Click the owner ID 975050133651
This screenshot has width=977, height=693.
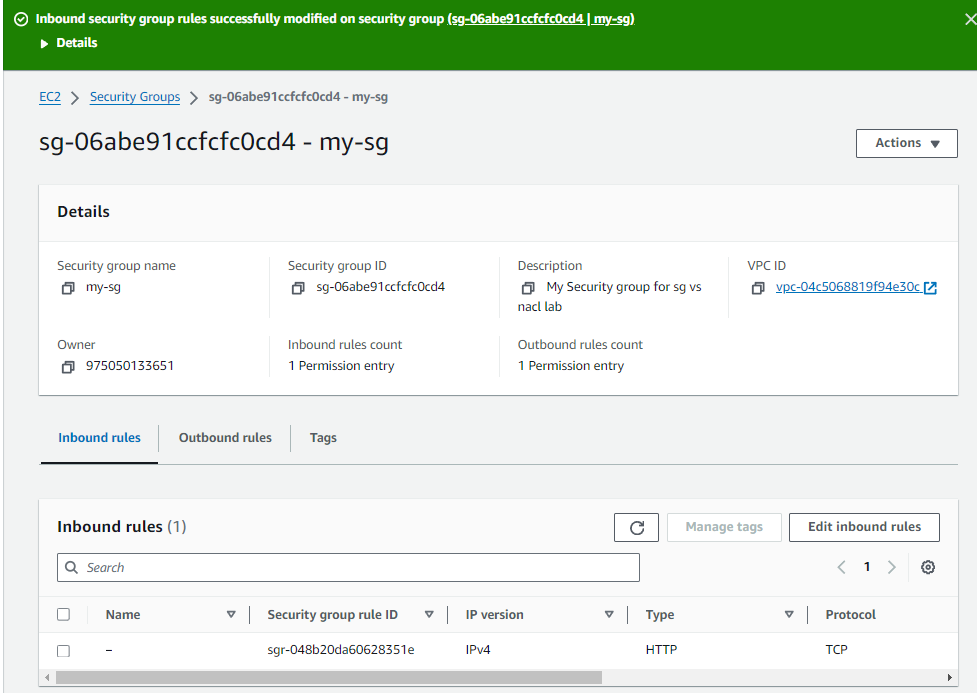click(130, 366)
